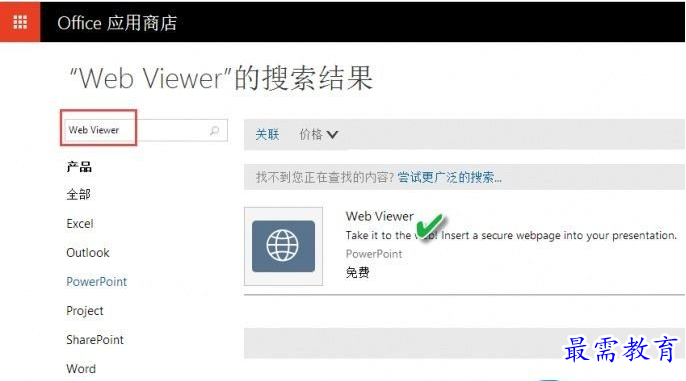Go to Office 应用商店 home title
The image size is (686, 381).
[117, 23]
